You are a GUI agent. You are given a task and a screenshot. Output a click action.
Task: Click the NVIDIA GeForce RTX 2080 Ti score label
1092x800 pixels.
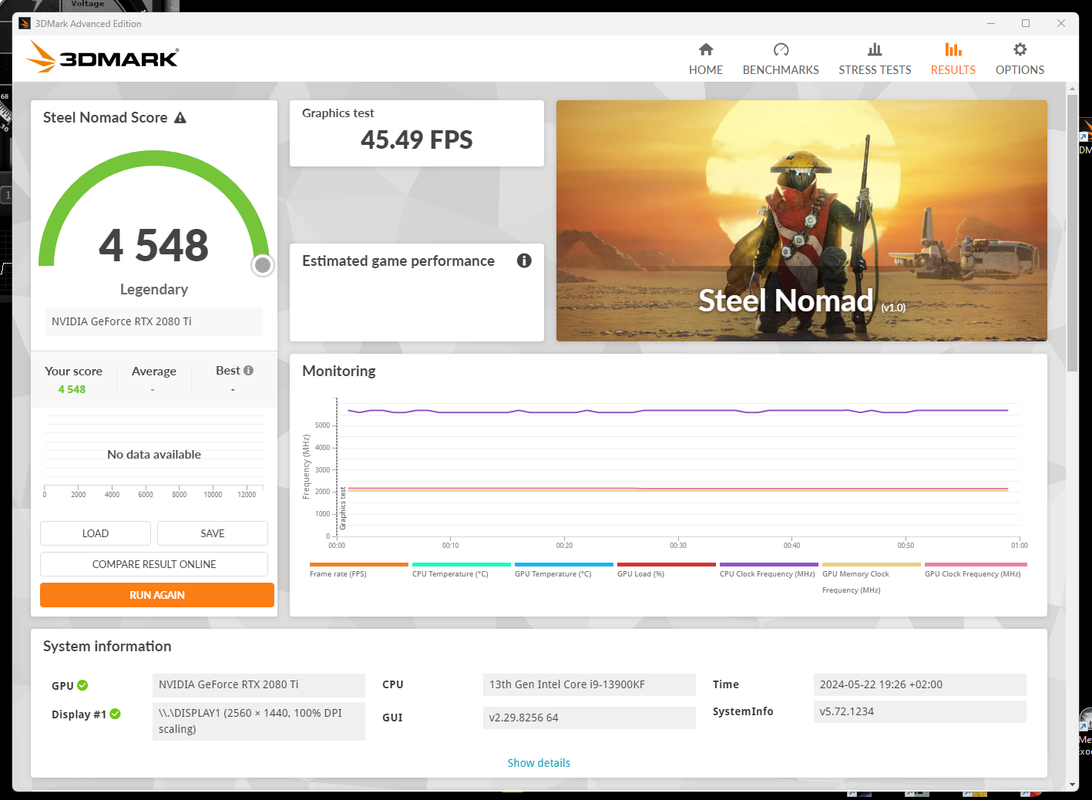[154, 321]
